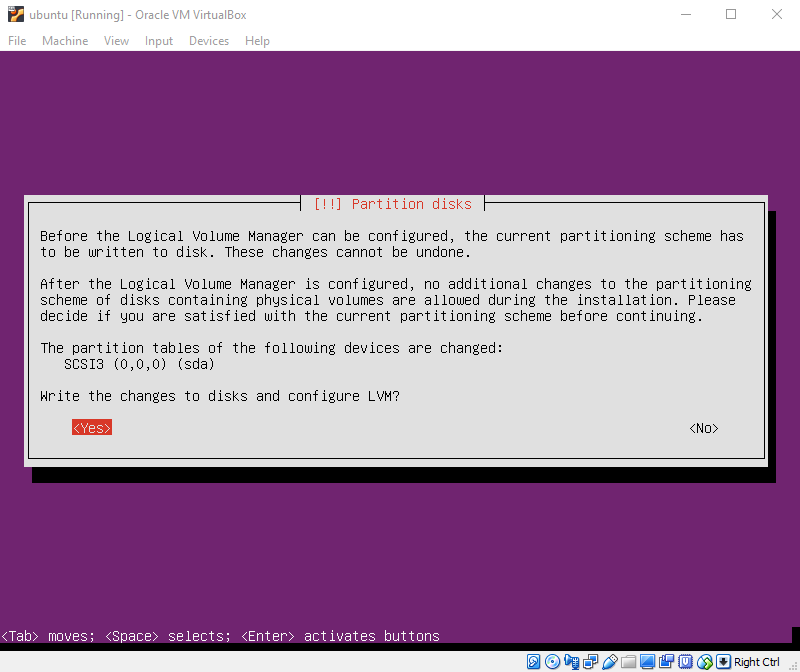
Task: Click the audio status icon in status bar
Action: pos(572,661)
